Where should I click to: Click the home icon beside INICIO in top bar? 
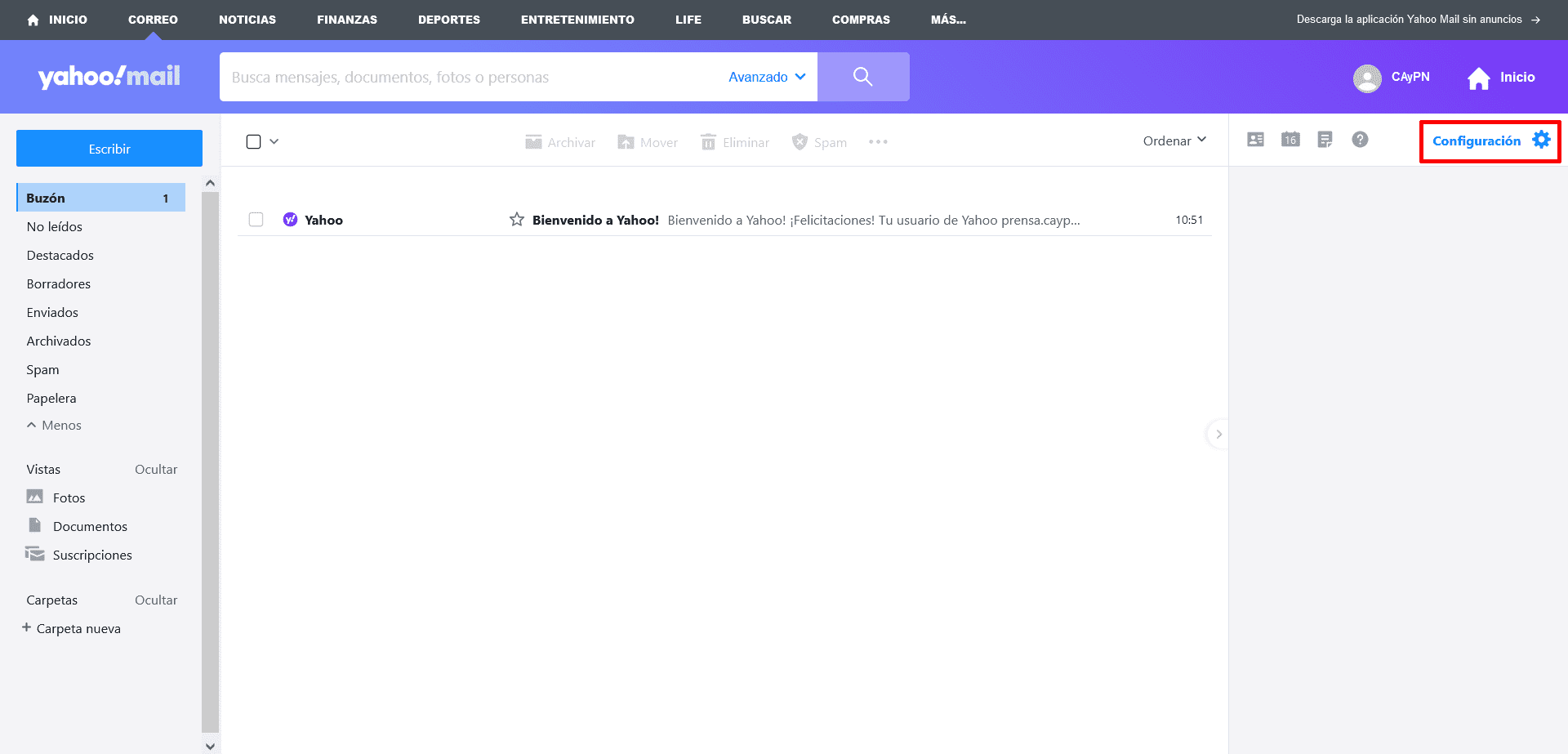tap(33, 20)
